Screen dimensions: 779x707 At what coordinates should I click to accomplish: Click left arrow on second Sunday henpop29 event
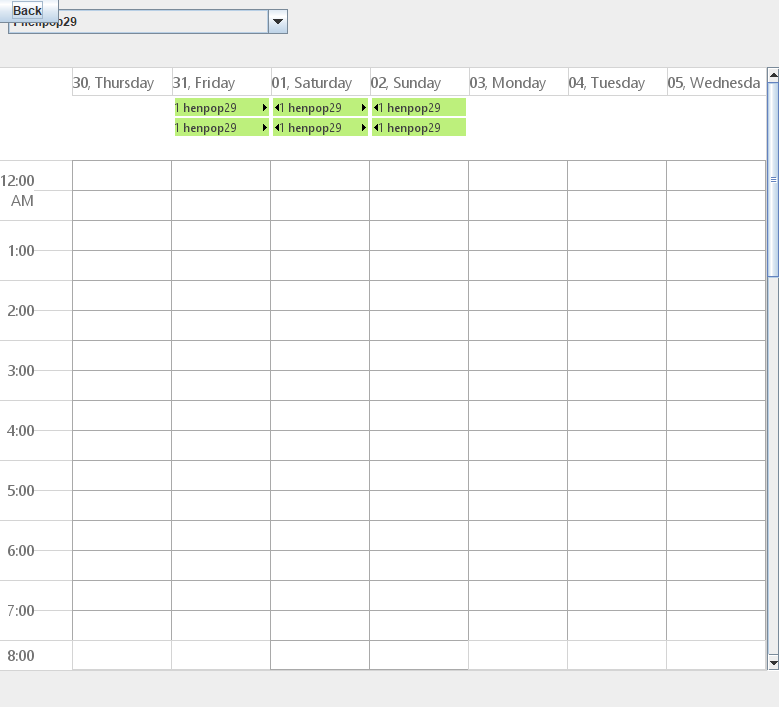click(376, 128)
